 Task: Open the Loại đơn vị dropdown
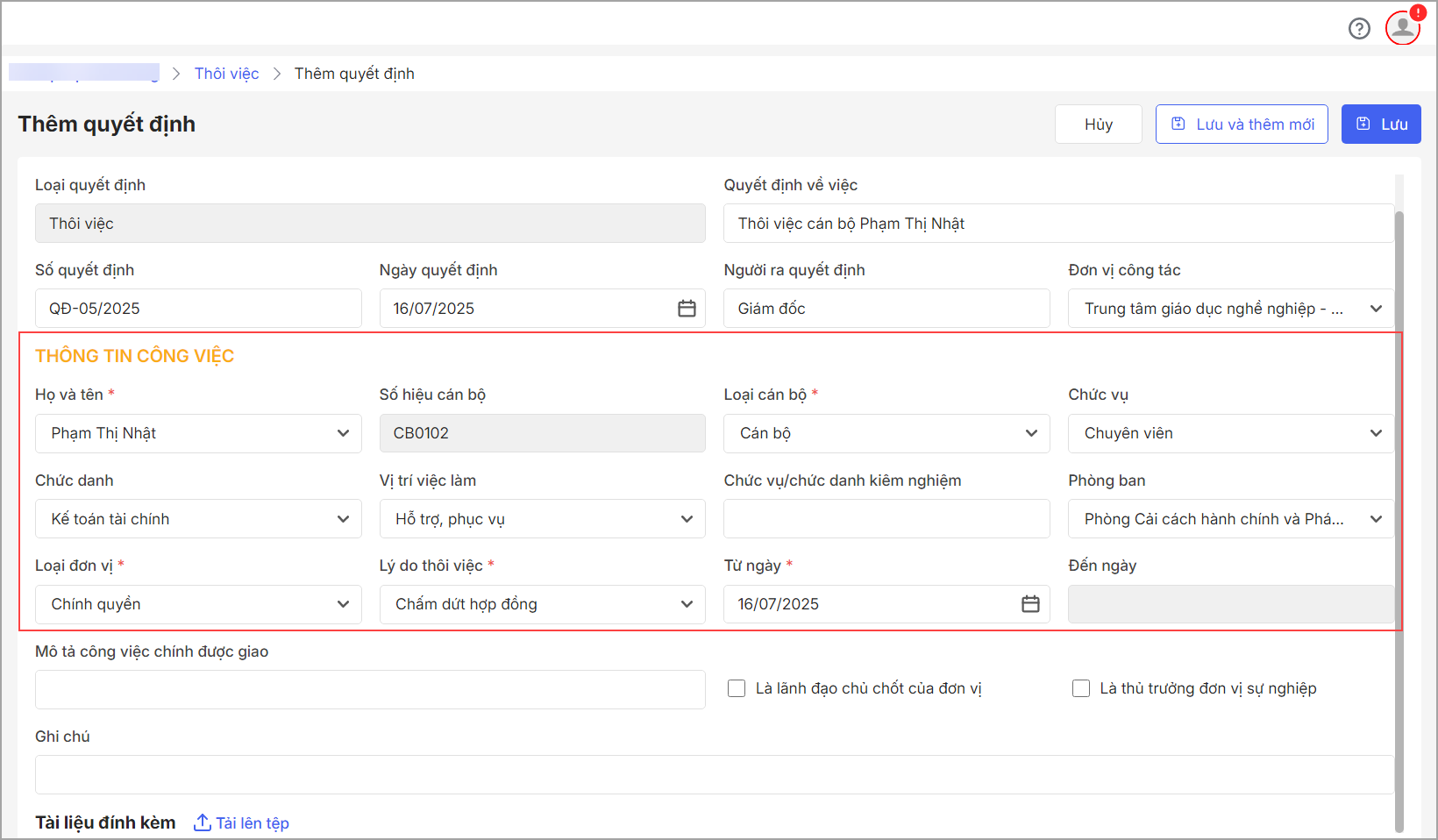(x=343, y=604)
